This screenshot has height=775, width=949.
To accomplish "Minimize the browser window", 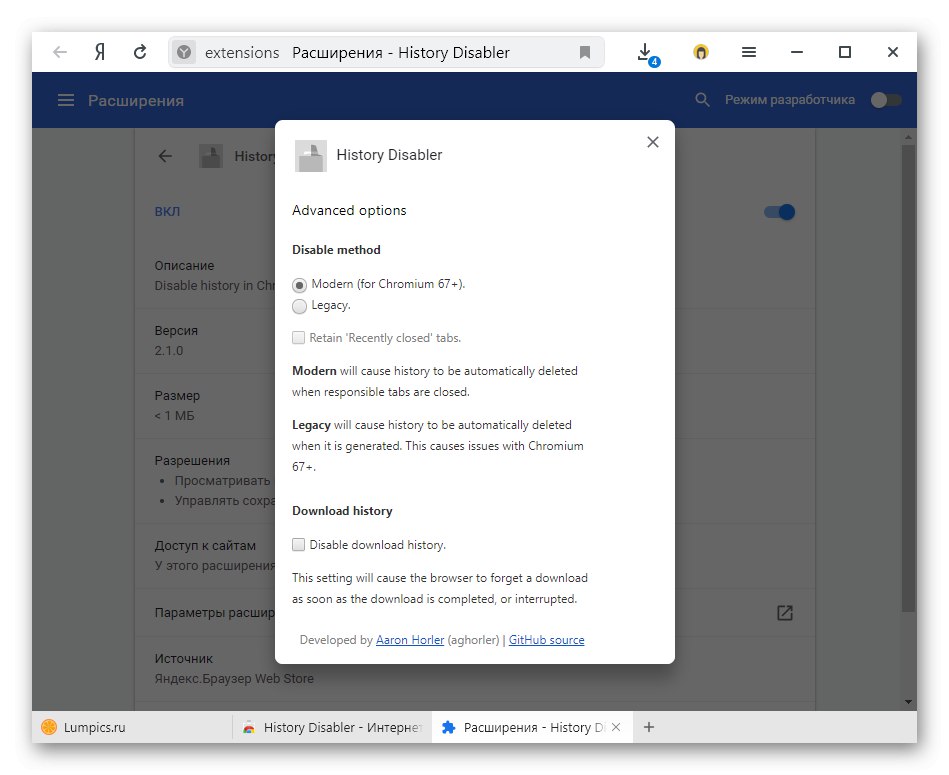I will tap(796, 53).
